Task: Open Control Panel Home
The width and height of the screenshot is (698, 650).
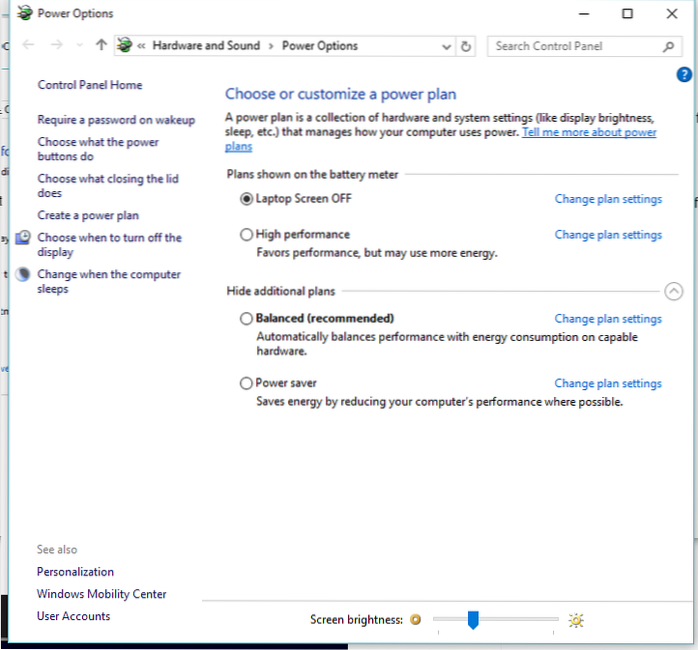Action: point(90,85)
